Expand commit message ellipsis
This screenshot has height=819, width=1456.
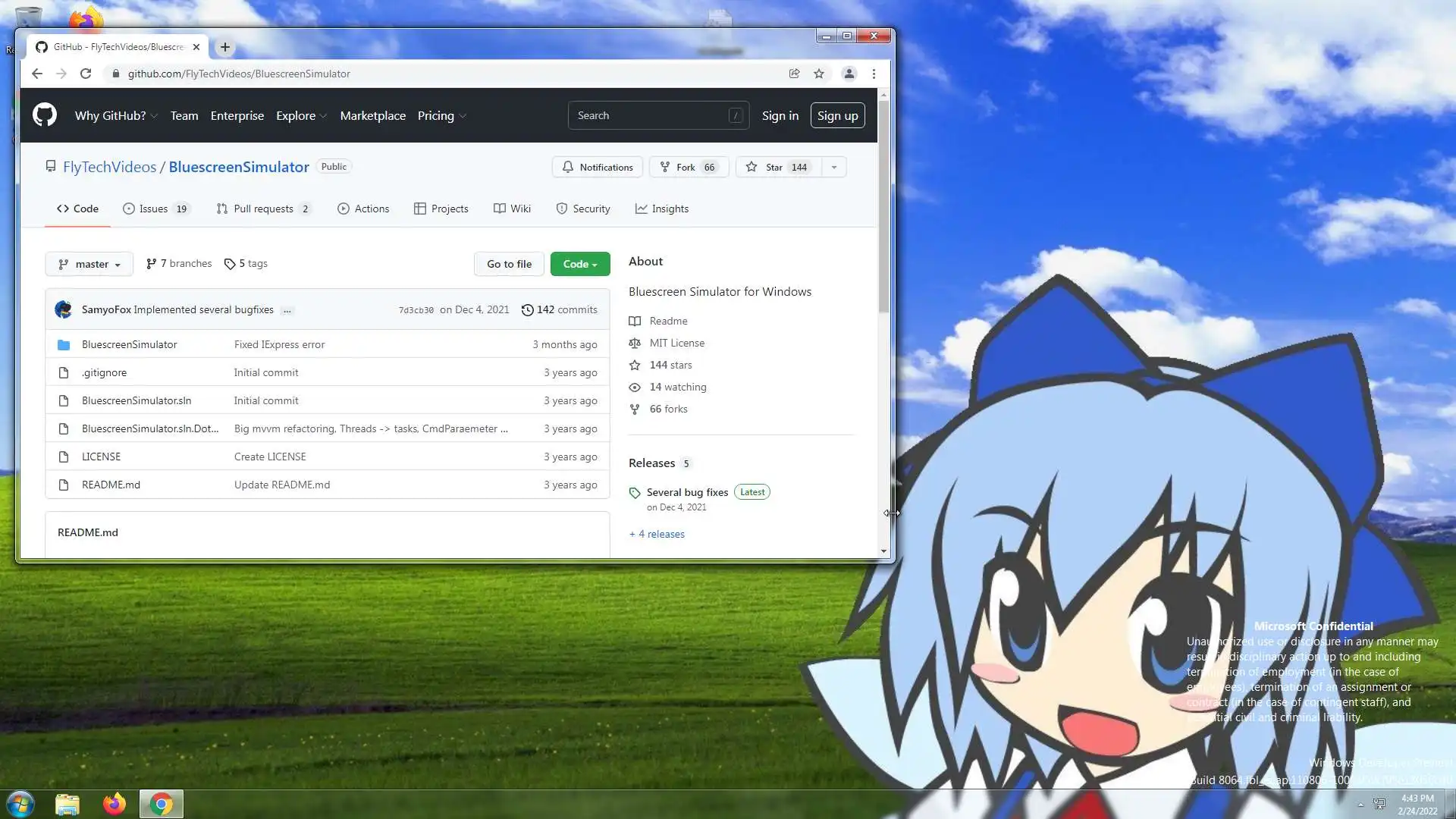point(287,310)
